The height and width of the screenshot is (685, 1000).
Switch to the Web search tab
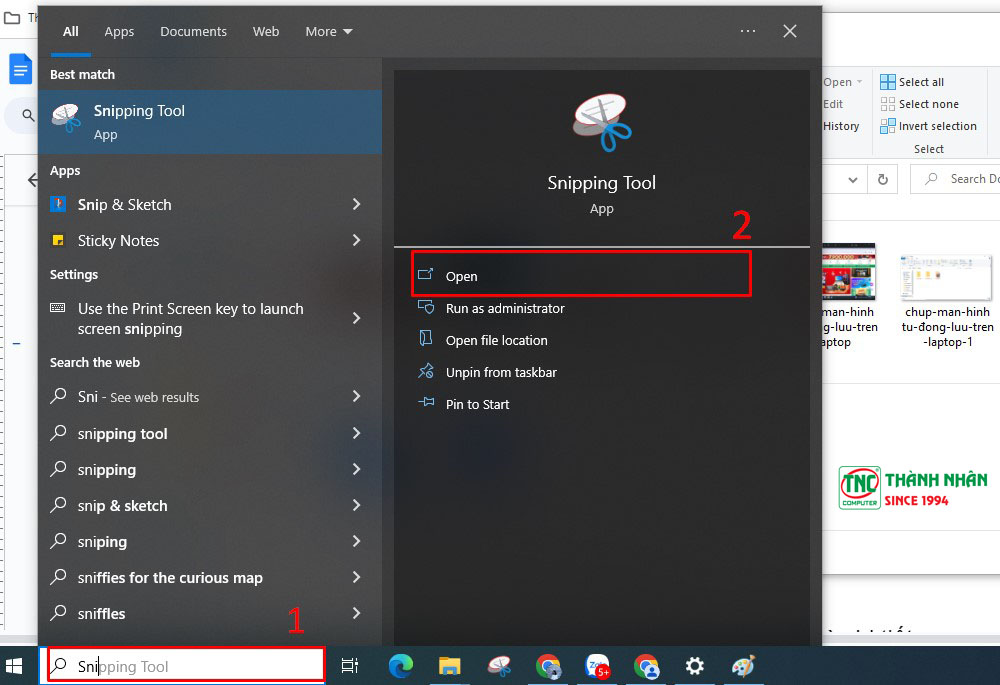pyautogui.click(x=266, y=31)
